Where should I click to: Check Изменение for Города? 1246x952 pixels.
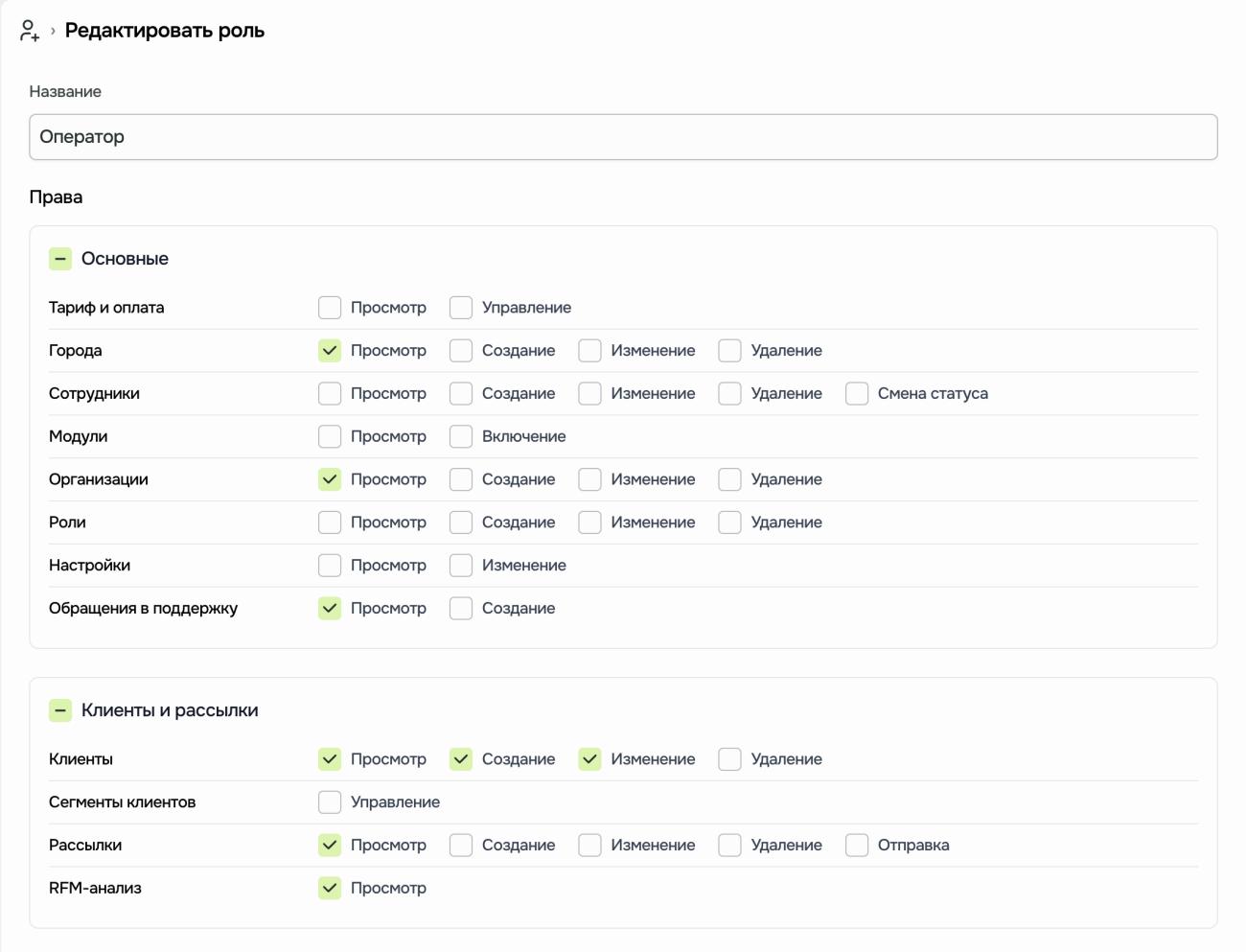pyautogui.click(x=589, y=351)
